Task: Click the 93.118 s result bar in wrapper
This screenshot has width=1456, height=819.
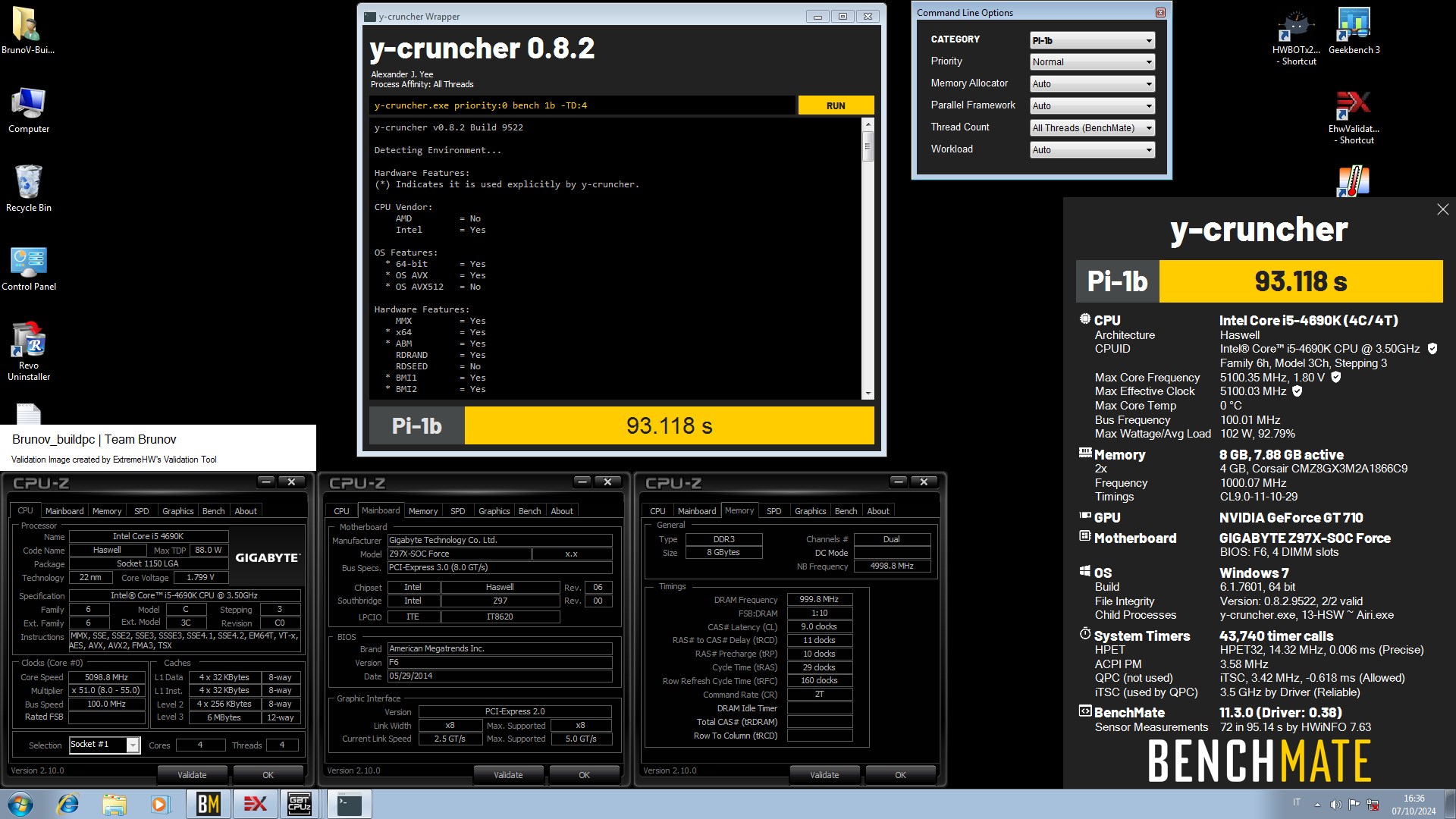Action: click(x=669, y=426)
